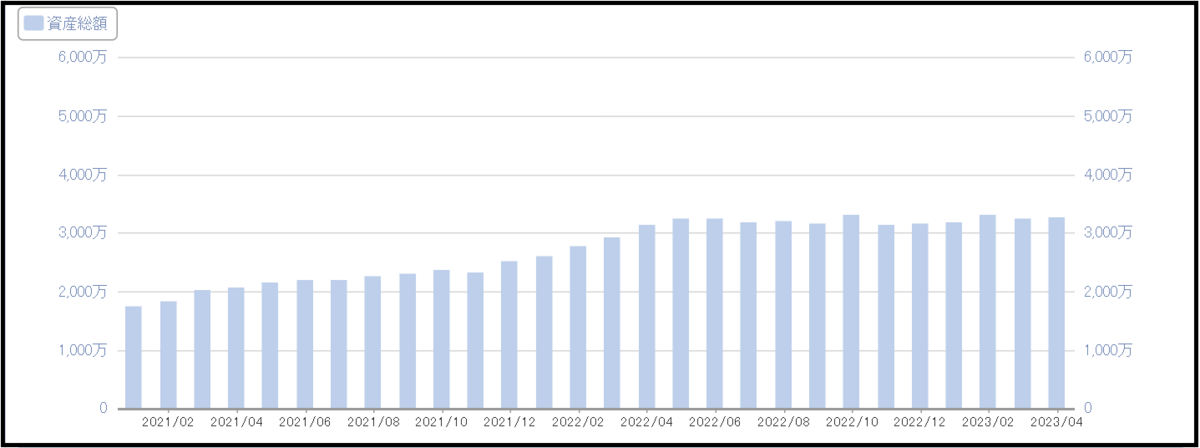The height and width of the screenshot is (448, 1200).
Task: Select the bar above 2021/08
Action: [373, 342]
